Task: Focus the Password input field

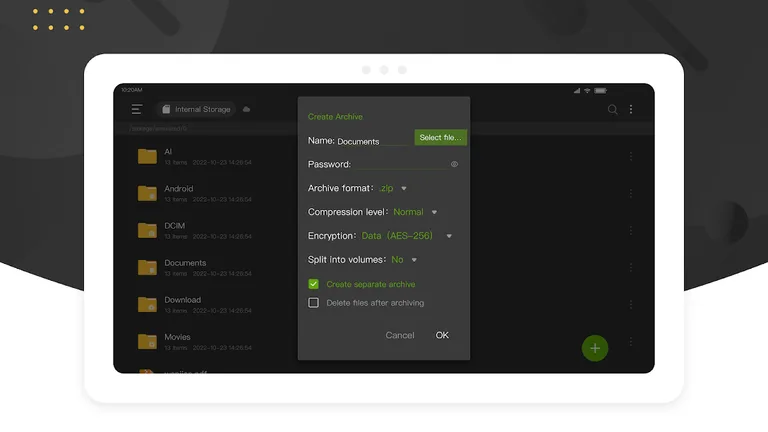Action: pos(402,165)
